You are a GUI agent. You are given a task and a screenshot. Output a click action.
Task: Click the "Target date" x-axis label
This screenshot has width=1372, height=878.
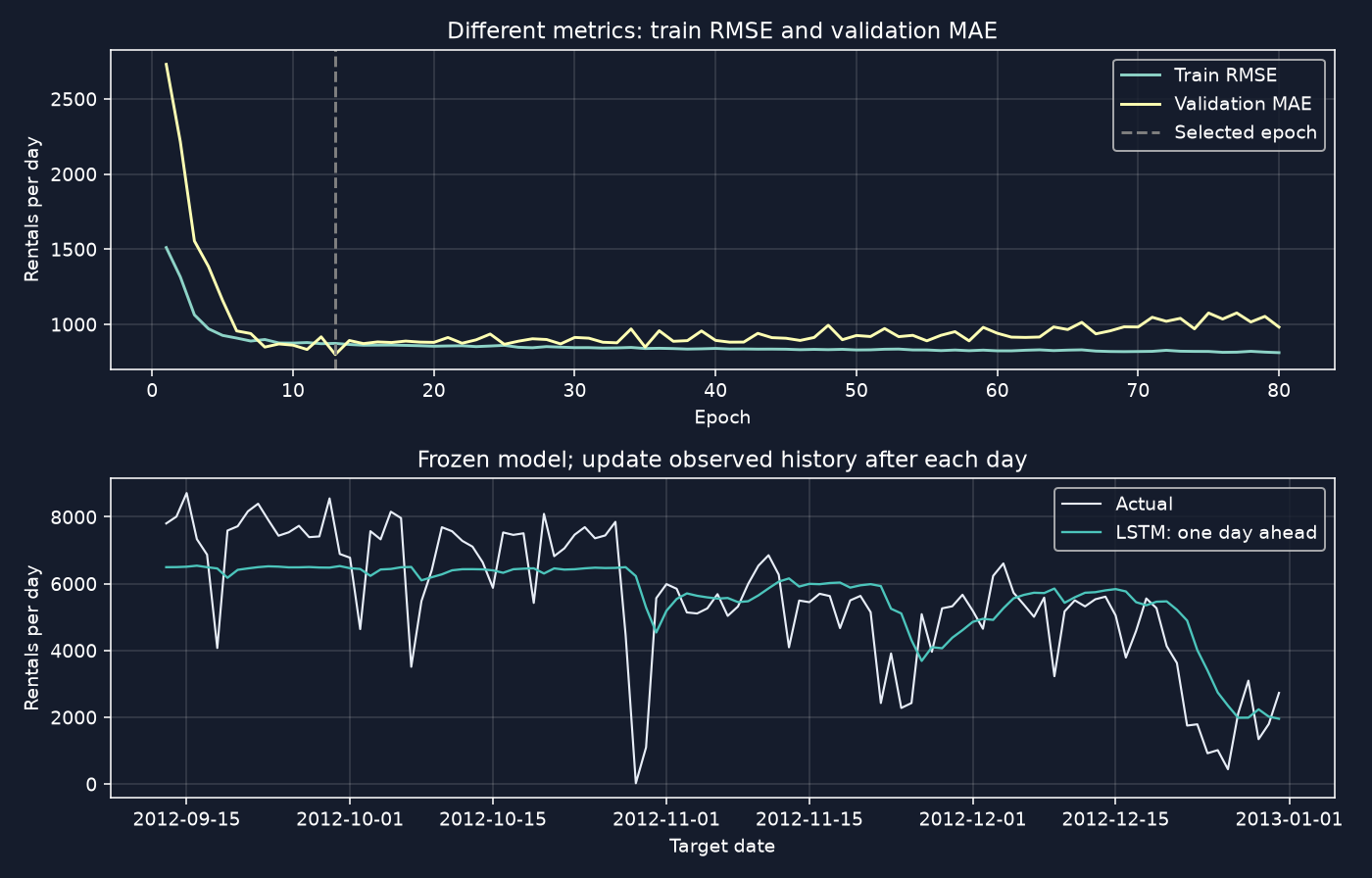pos(722,846)
